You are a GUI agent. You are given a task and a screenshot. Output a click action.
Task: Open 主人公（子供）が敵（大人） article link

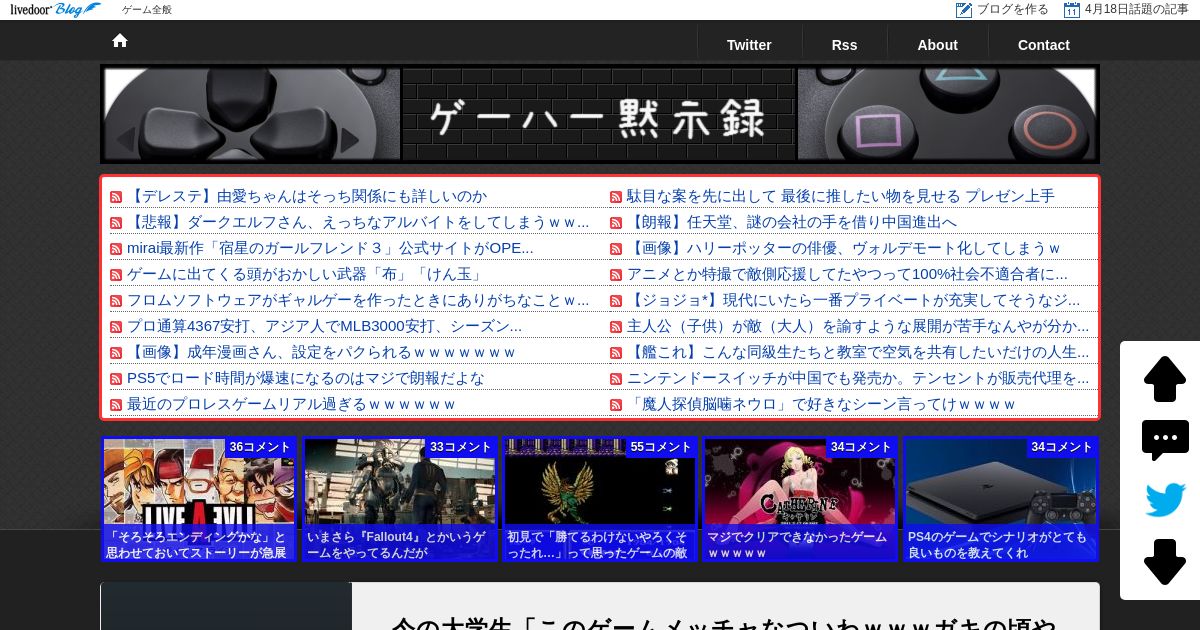click(858, 326)
